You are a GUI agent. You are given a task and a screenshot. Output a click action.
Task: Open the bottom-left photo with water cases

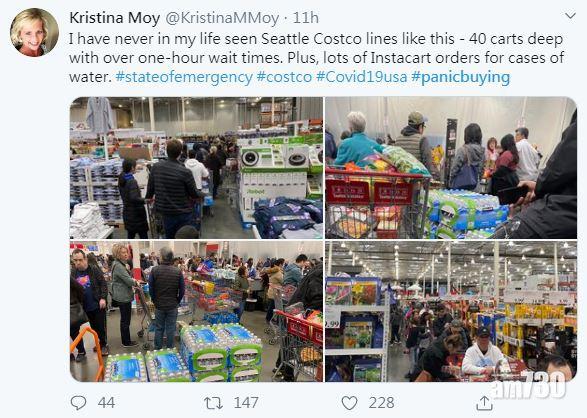[x=196, y=311]
